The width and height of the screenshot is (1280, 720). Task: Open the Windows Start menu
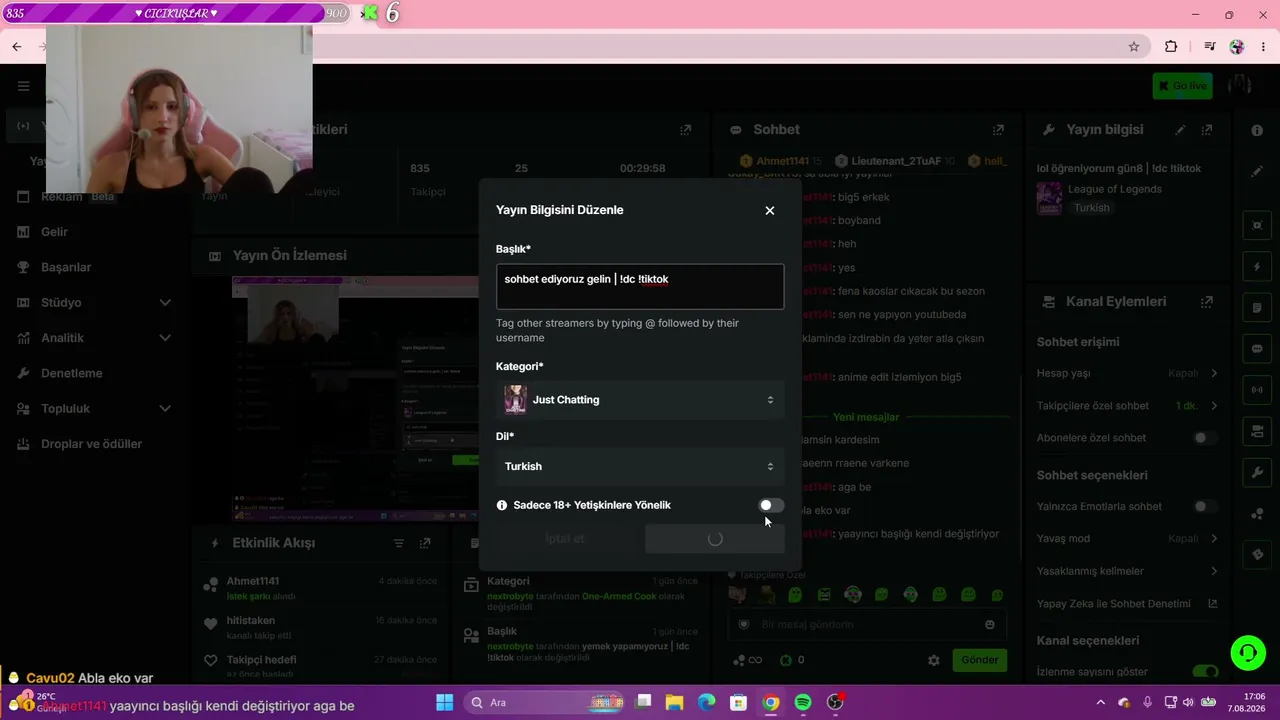click(x=444, y=703)
